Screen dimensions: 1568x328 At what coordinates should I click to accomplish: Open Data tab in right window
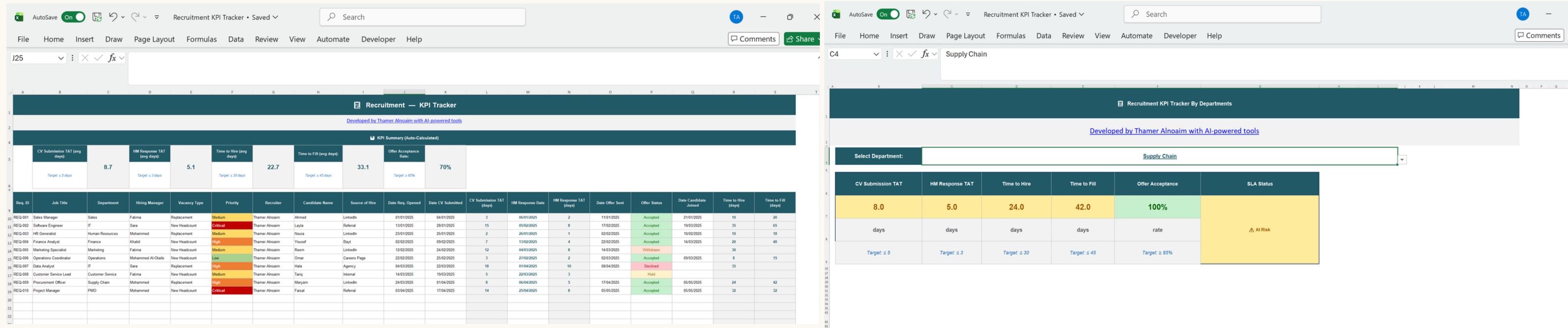click(1044, 36)
